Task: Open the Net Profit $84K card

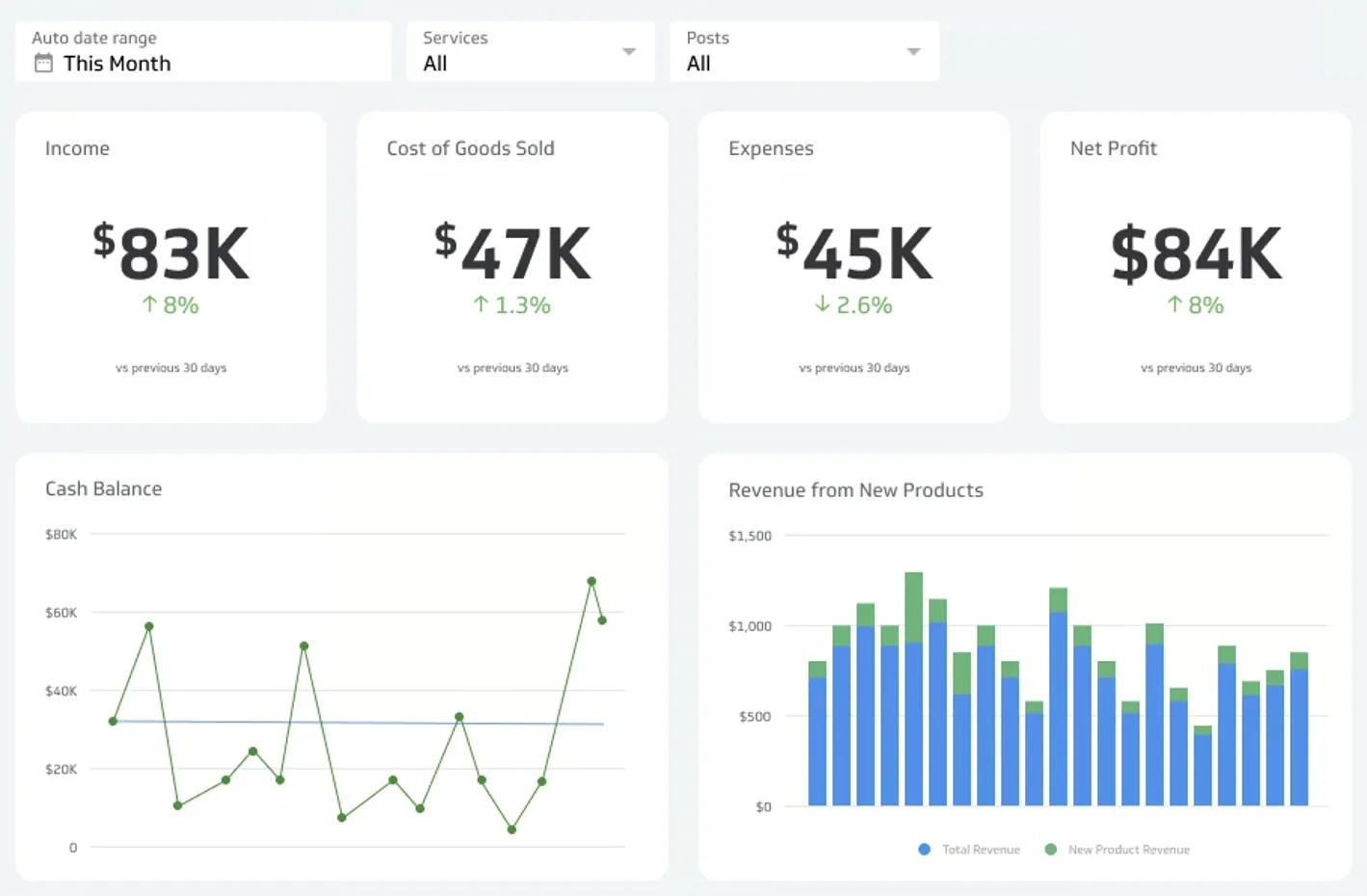Action: coord(1196,267)
